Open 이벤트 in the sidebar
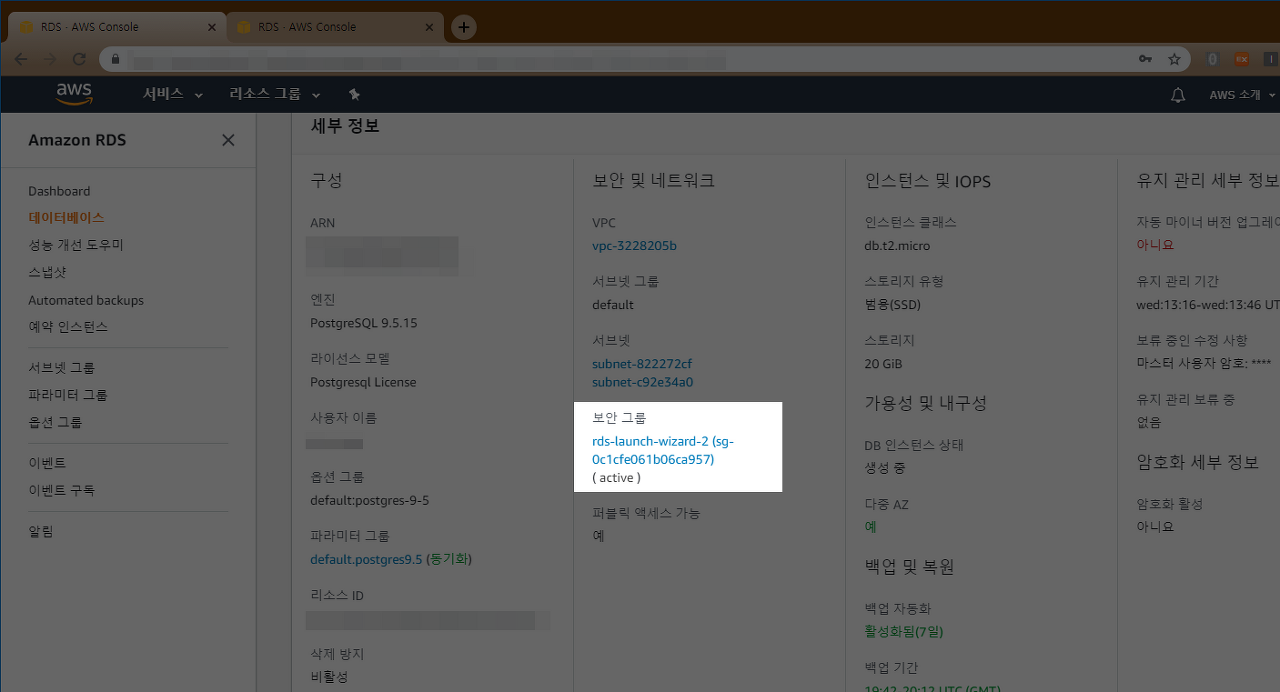Image resolution: width=1280 pixels, height=692 pixels. (x=47, y=463)
